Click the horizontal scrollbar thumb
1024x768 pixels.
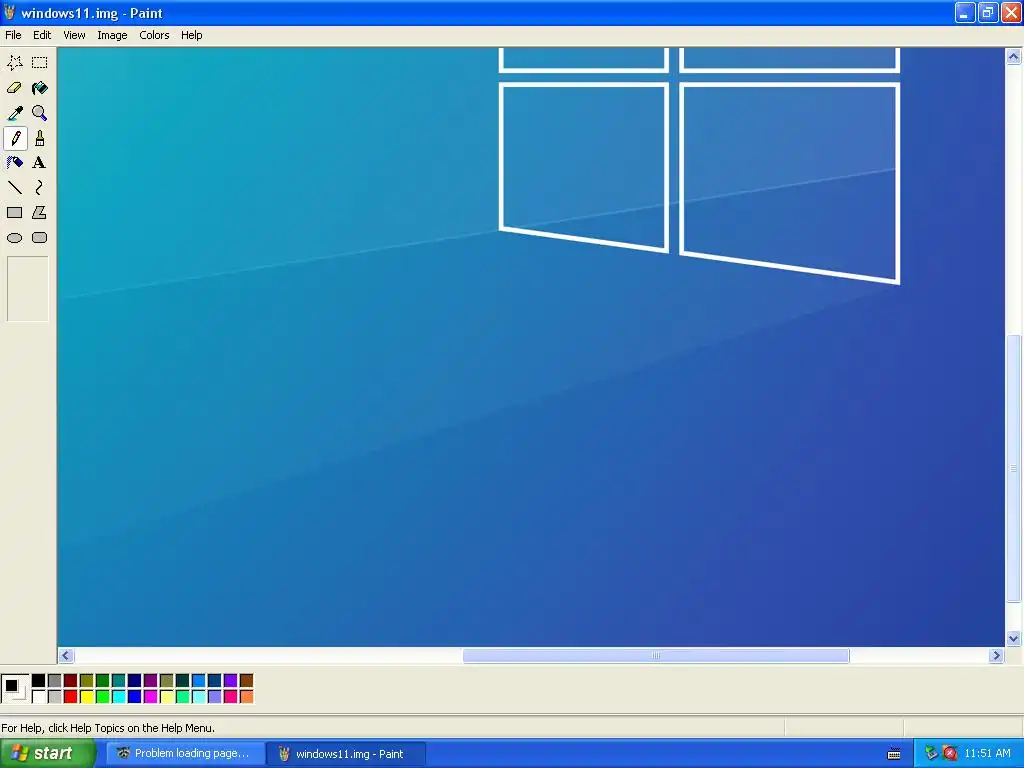656,656
